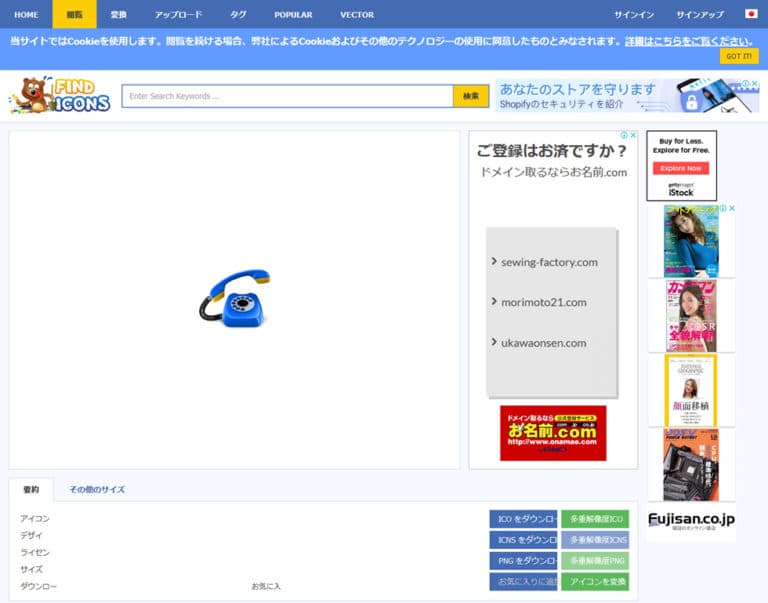Click the ad info icon on domain ad
Screen dimensions: 768x603
coord(623,135)
